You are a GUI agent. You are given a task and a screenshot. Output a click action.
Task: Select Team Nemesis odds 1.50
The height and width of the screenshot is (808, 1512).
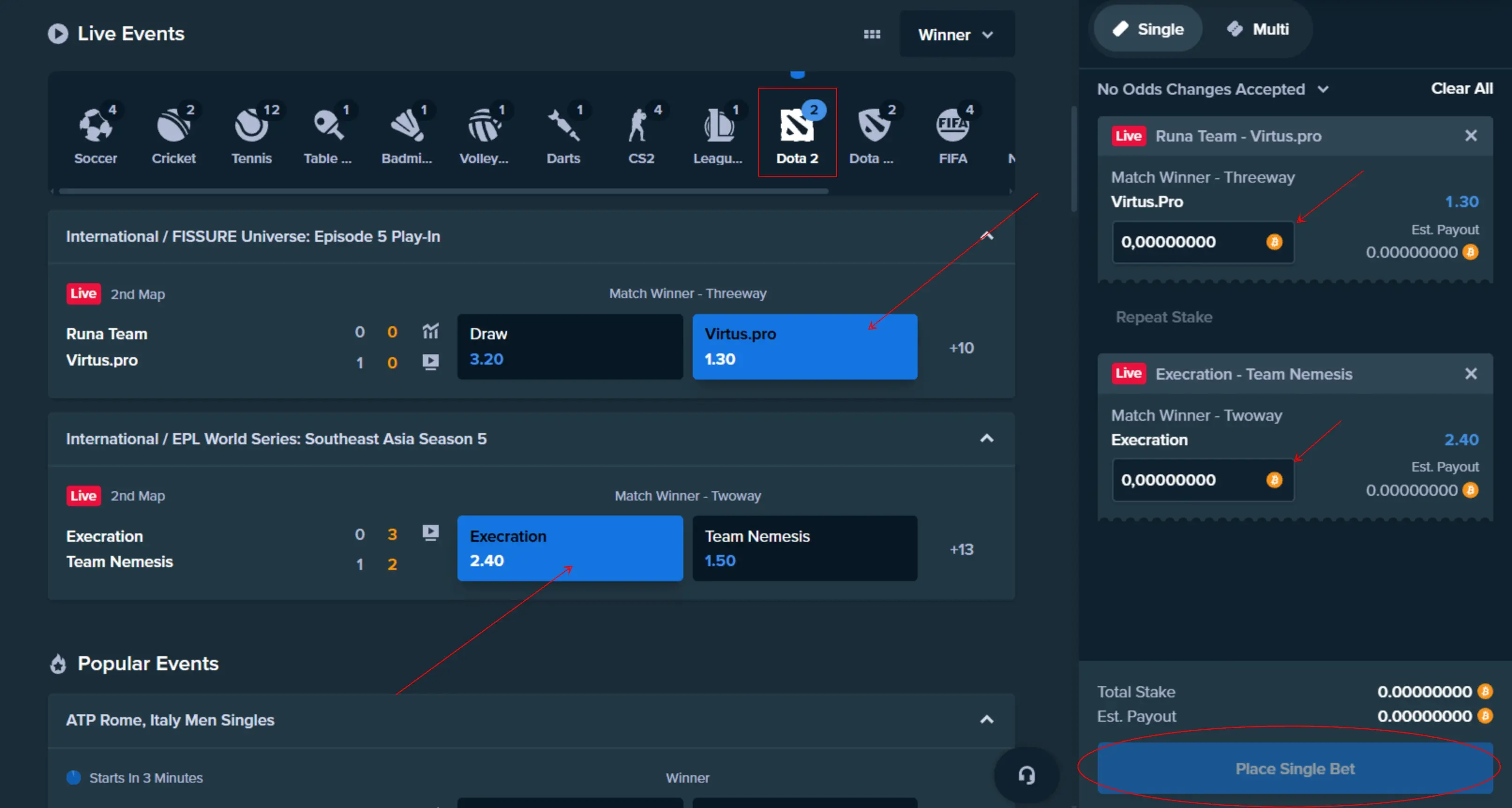[805, 549]
